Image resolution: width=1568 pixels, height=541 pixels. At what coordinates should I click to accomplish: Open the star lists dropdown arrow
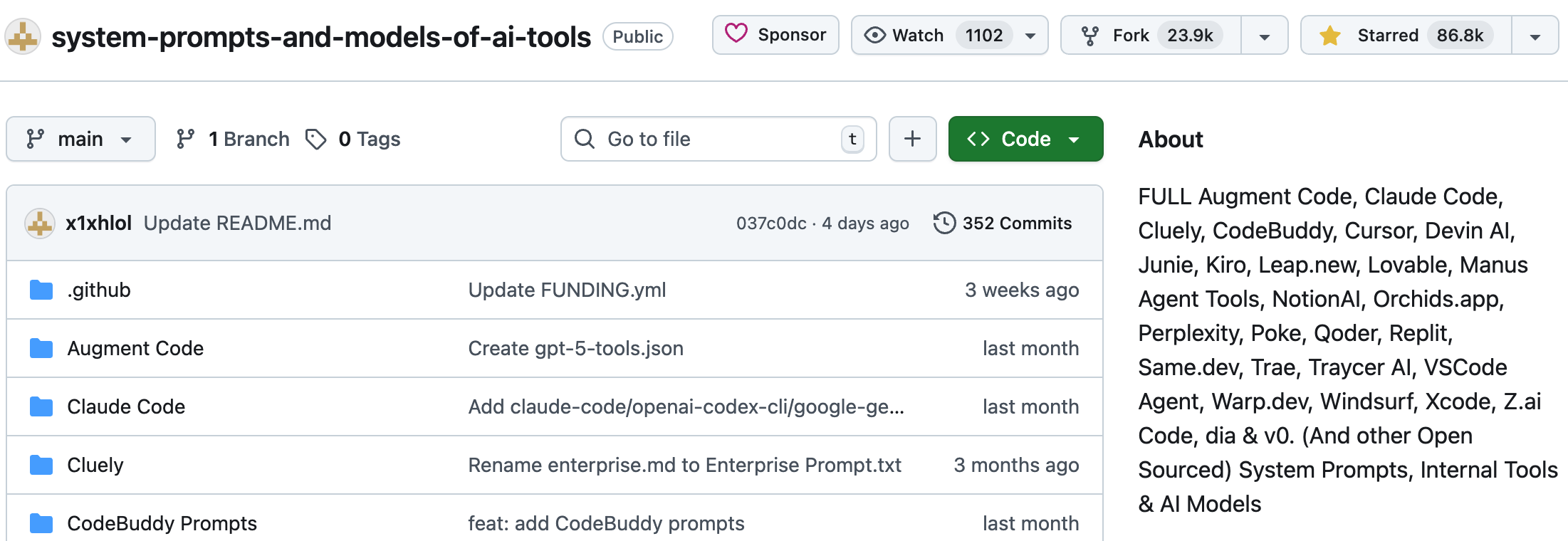click(1535, 36)
